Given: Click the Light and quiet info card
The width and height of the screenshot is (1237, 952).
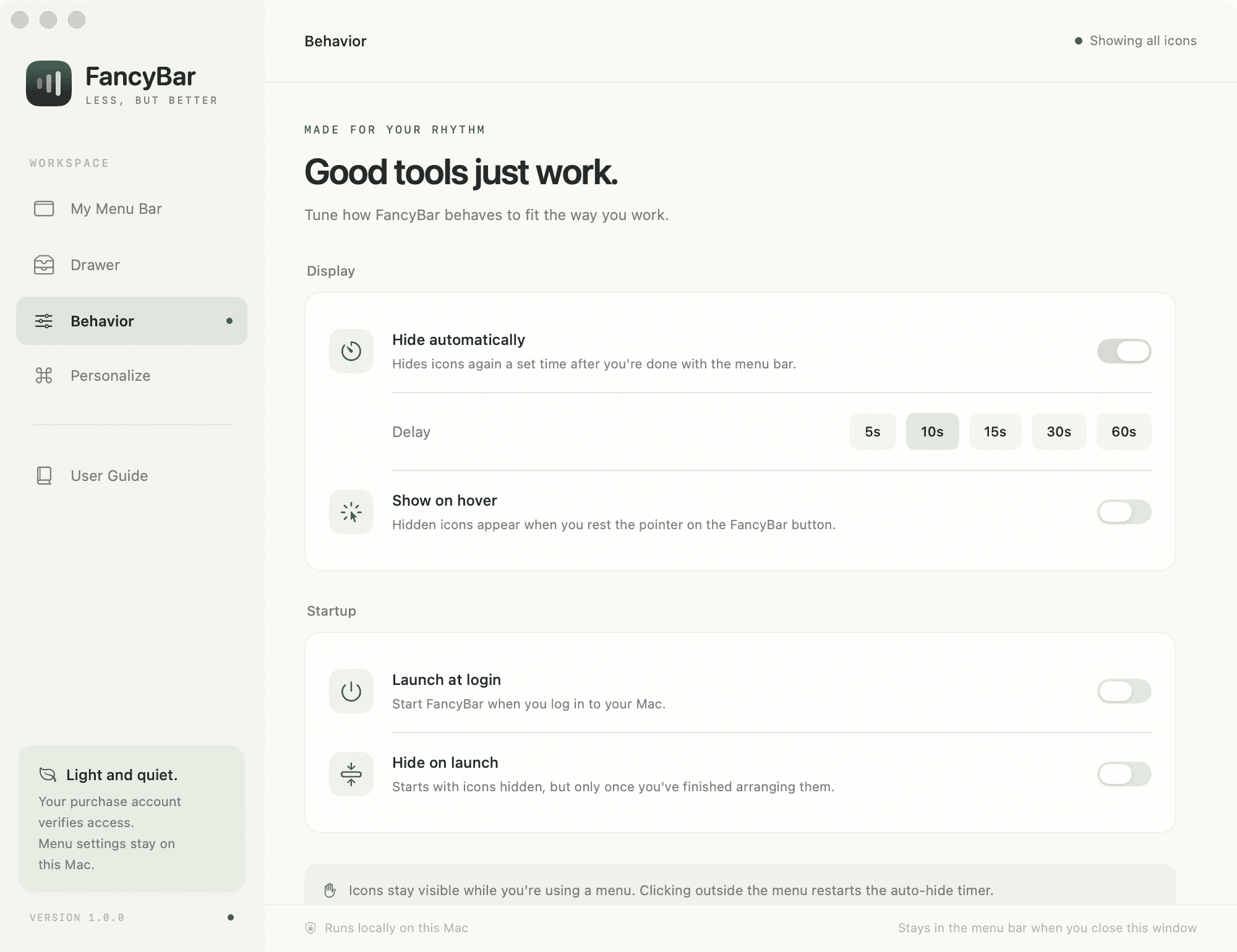Looking at the screenshot, I should point(132,819).
